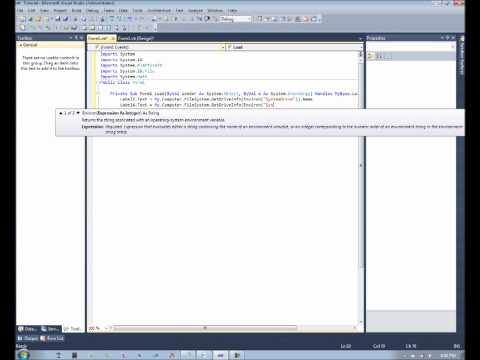Open the active tab list dropdown arrow
480x360 pixels.
pyautogui.click(x=360, y=39)
